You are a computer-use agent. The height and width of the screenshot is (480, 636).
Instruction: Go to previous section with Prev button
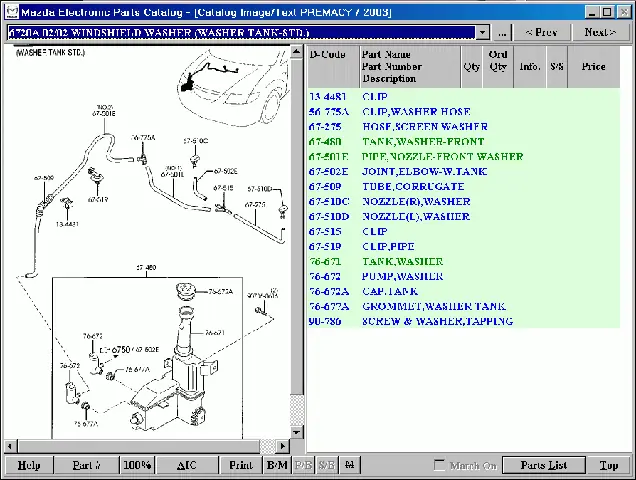(x=541, y=32)
